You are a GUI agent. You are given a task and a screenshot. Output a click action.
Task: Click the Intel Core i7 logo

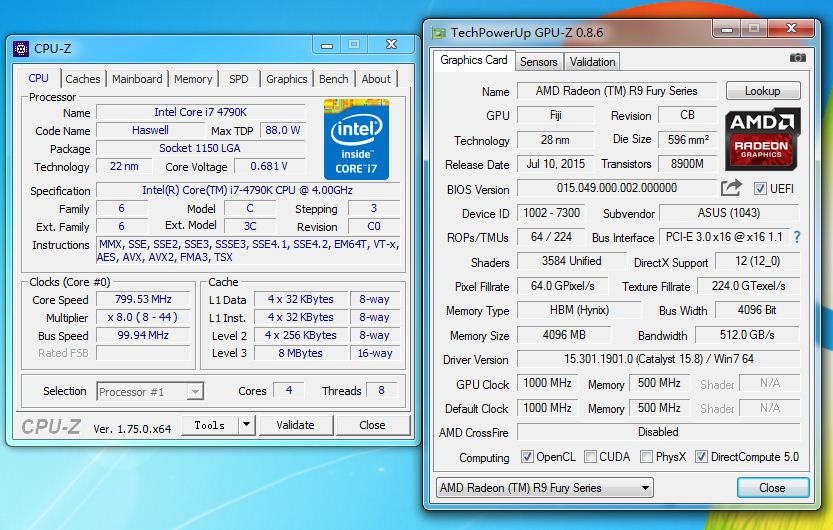[x=355, y=139]
